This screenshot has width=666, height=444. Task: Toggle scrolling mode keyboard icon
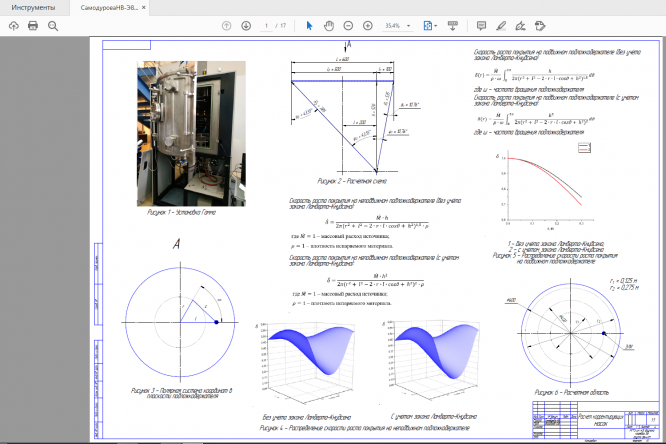click(453, 25)
